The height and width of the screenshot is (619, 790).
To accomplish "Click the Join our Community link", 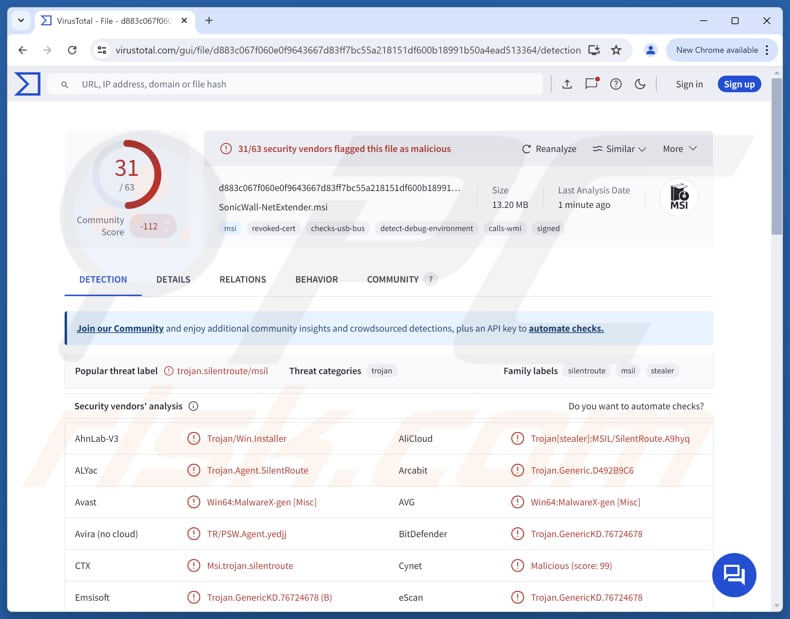I will (120, 328).
